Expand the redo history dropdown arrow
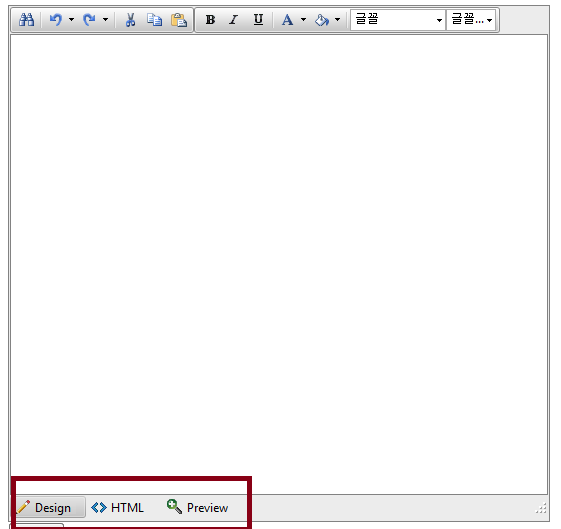The width and height of the screenshot is (561, 529). click(105, 20)
